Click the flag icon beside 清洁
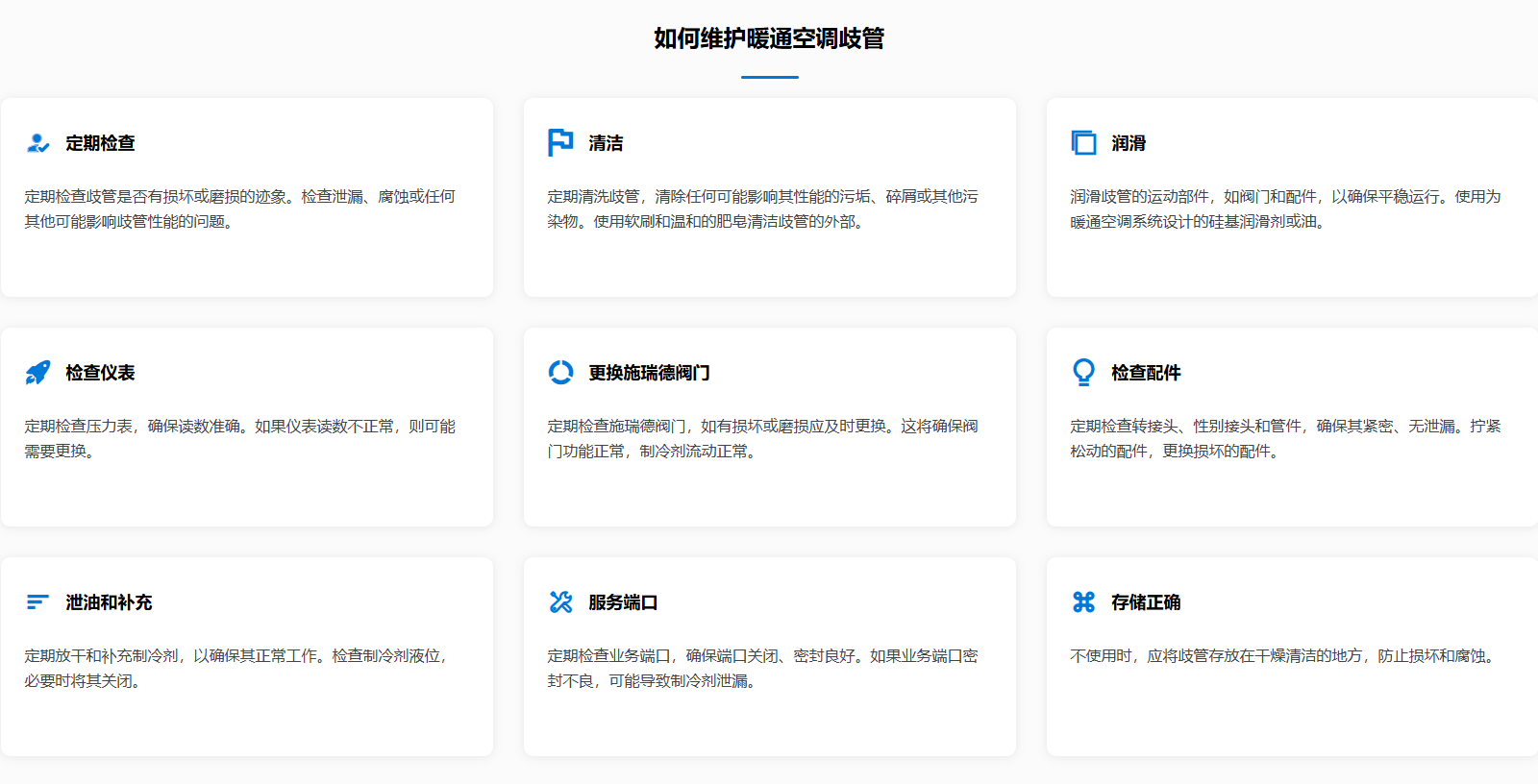 [560, 142]
